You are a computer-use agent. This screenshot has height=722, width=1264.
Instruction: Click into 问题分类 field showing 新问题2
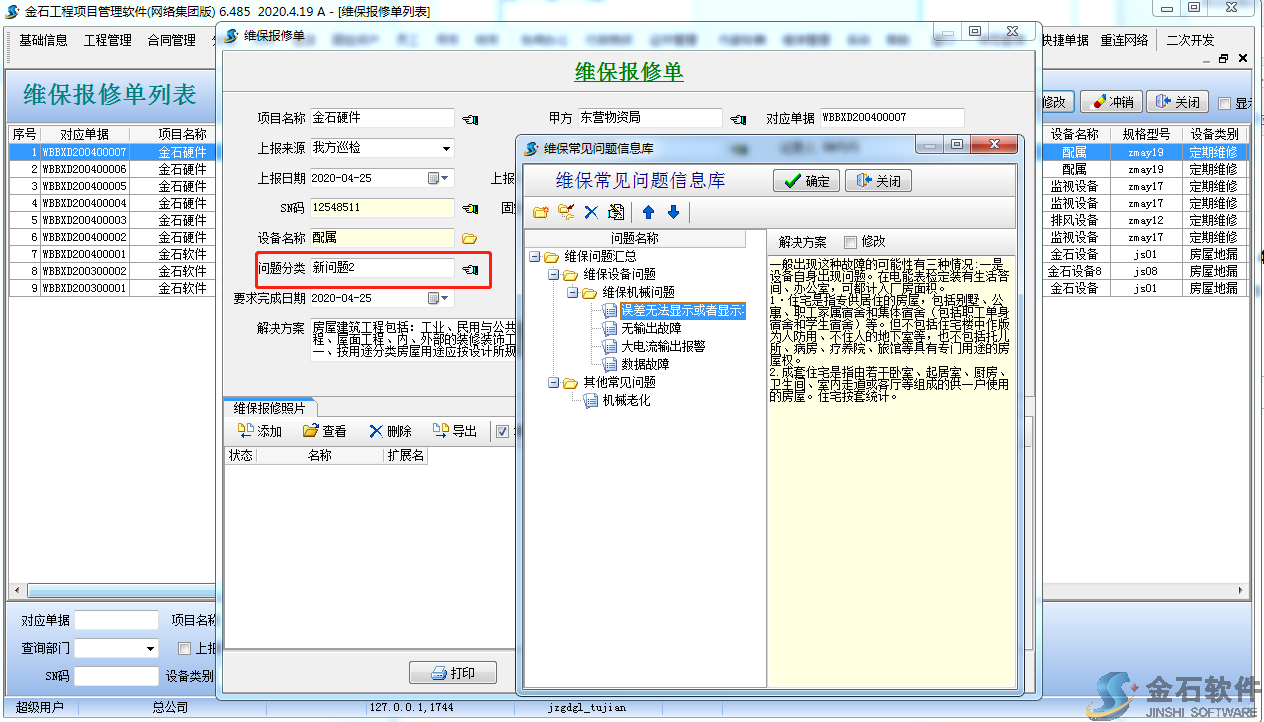[x=382, y=268]
